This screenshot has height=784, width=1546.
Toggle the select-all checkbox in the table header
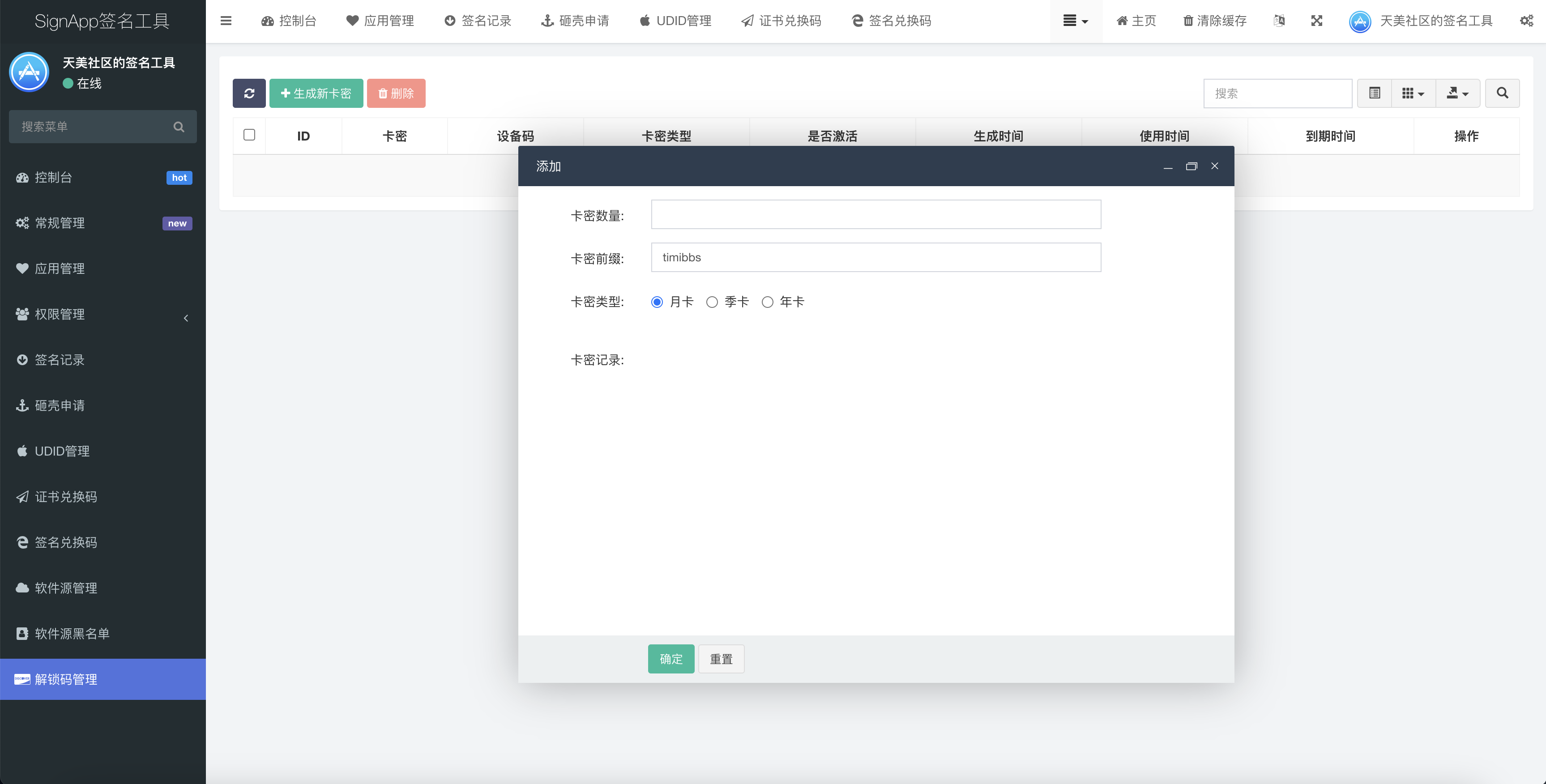[249, 135]
